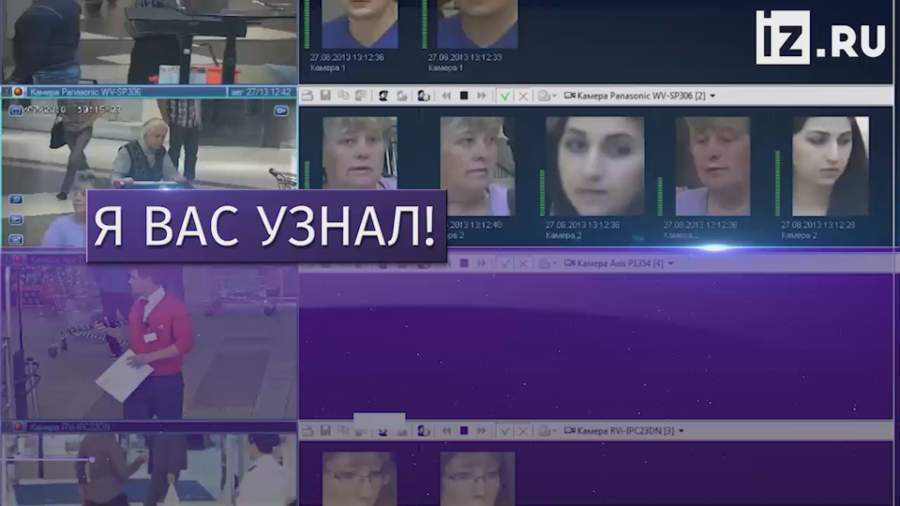Select the first elderly woman face thumbnail
The width and height of the screenshot is (900, 506).
(x=359, y=153)
